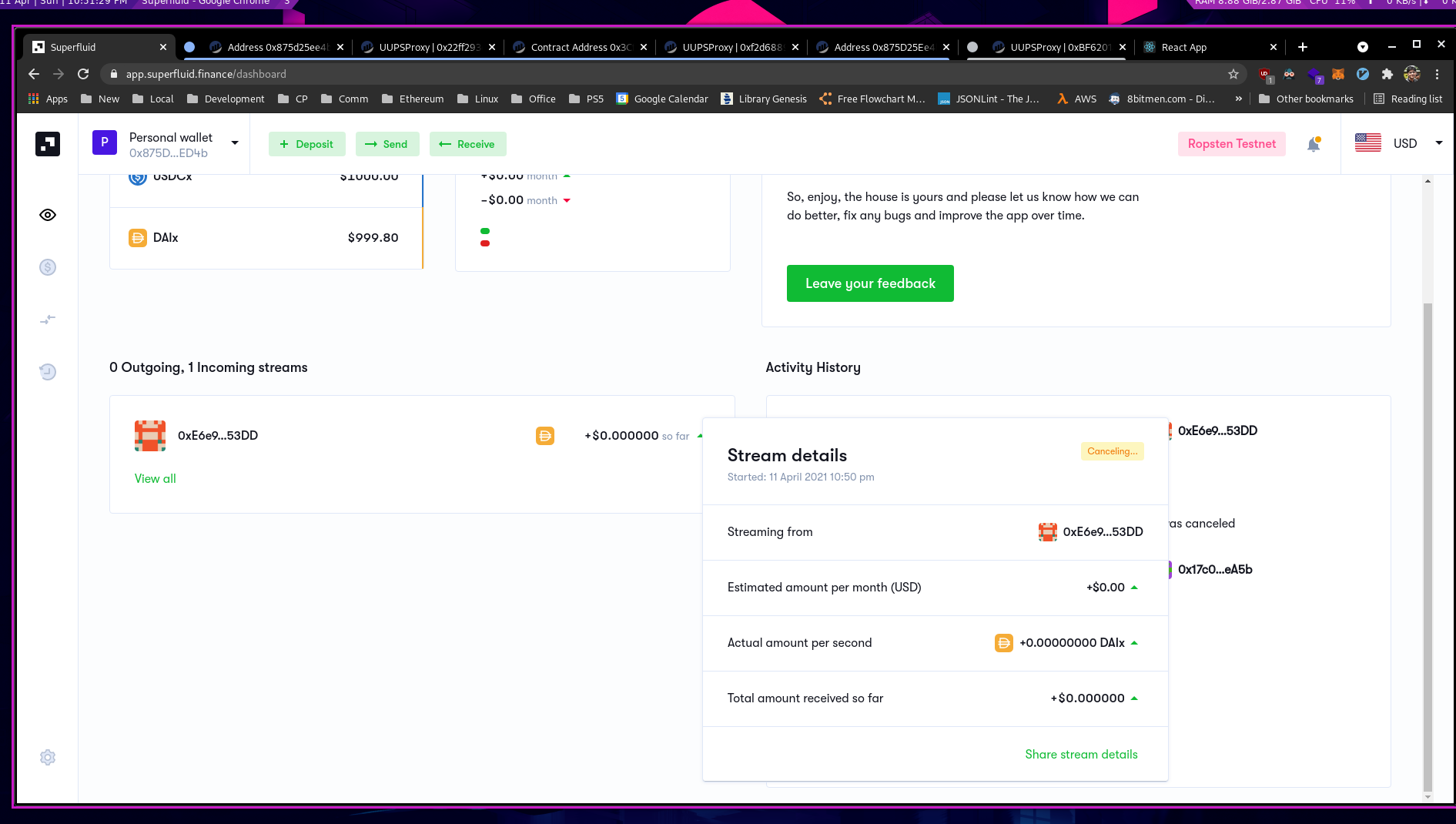Image resolution: width=1456 pixels, height=824 pixels.
Task: Open the Chrome extensions puzzle icon
Action: [1387, 74]
